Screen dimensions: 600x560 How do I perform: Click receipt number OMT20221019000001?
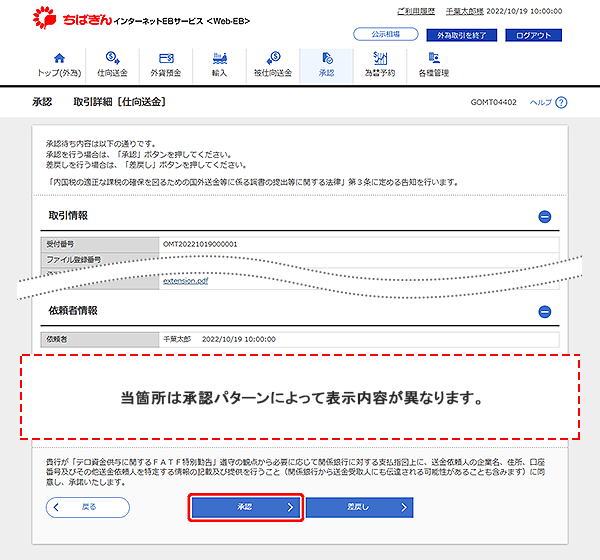(200, 244)
